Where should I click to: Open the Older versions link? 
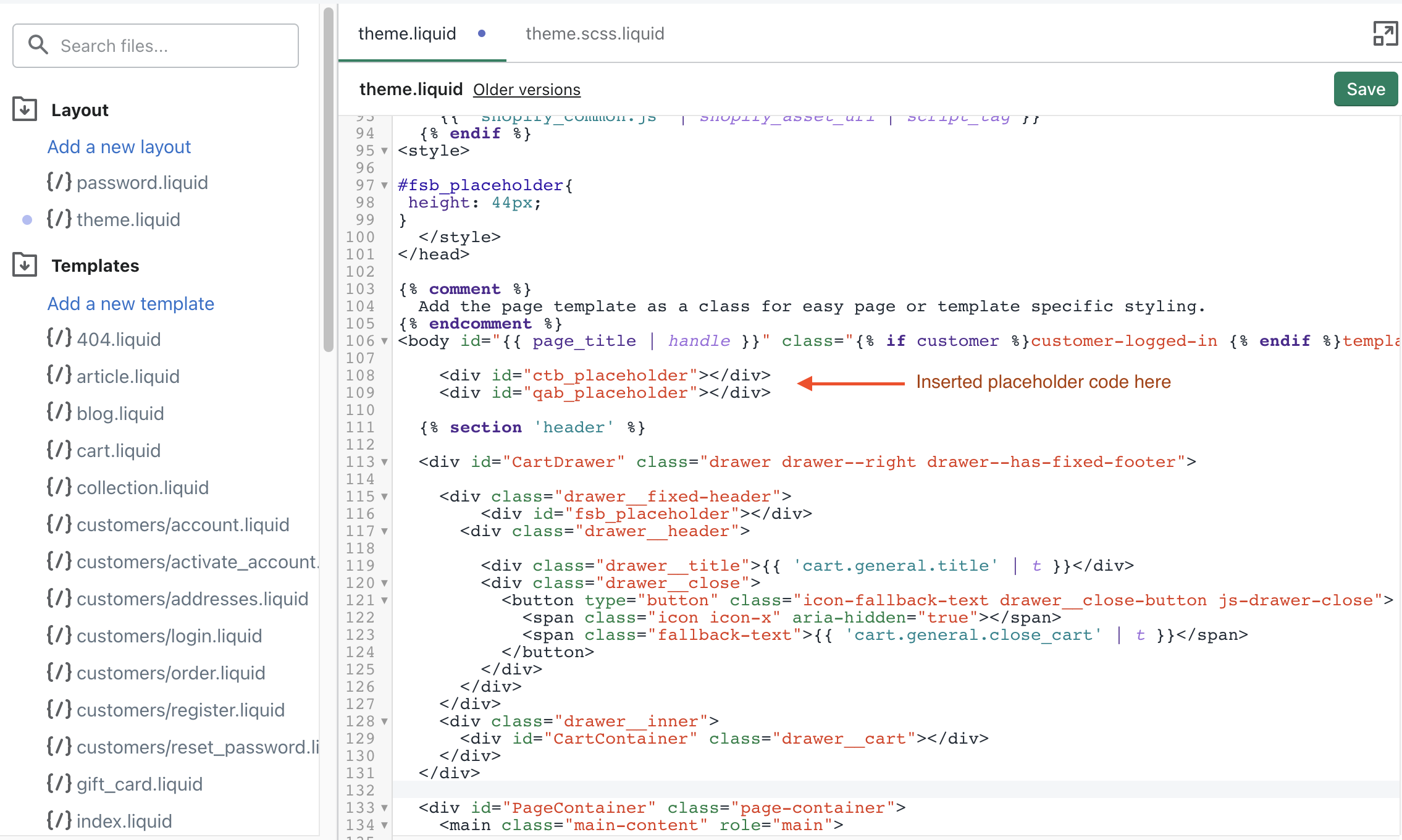coord(526,90)
